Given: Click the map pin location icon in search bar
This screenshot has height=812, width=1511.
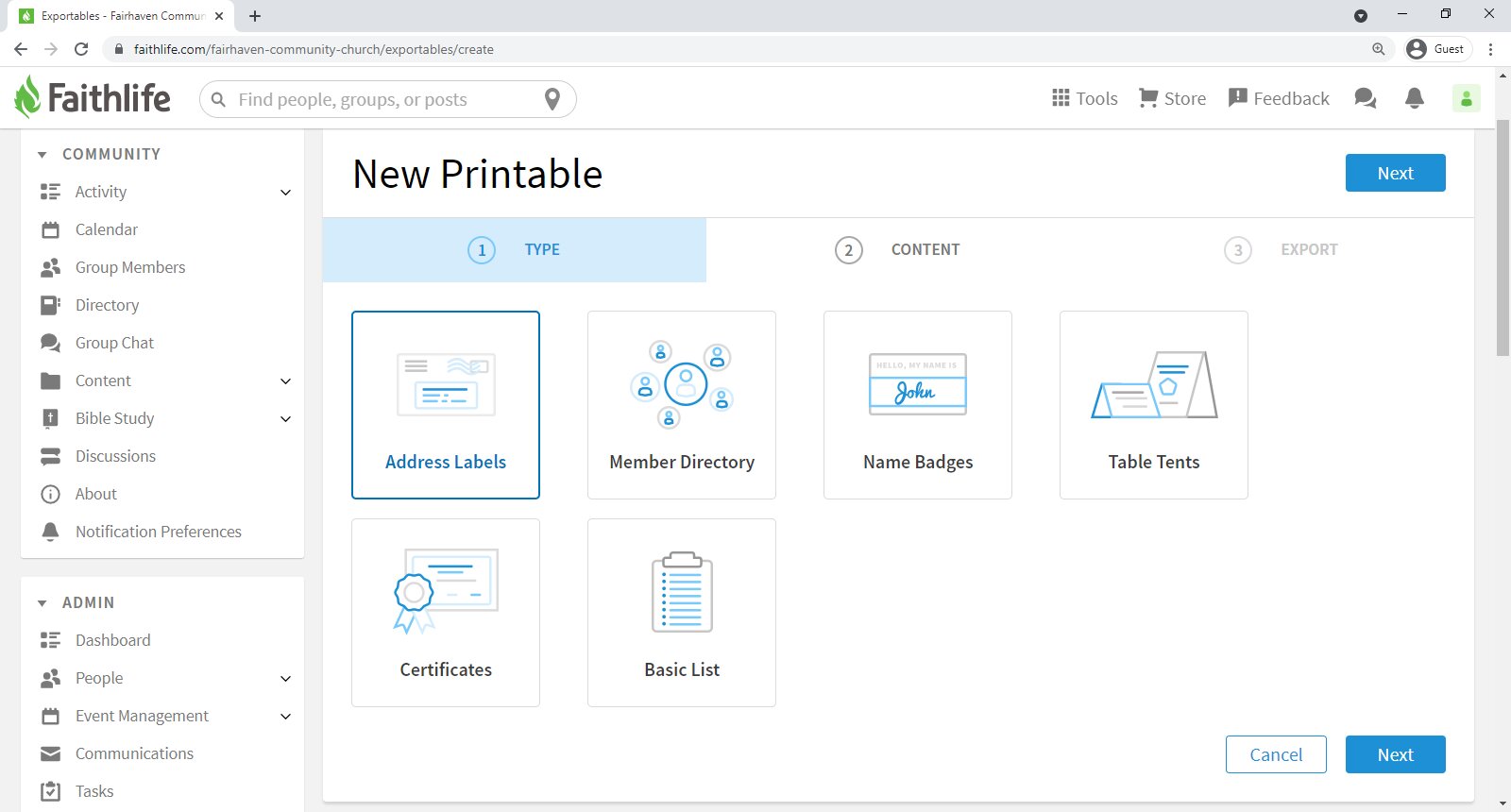Looking at the screenshot, I should pyautogui.click(x=552, y=99).
